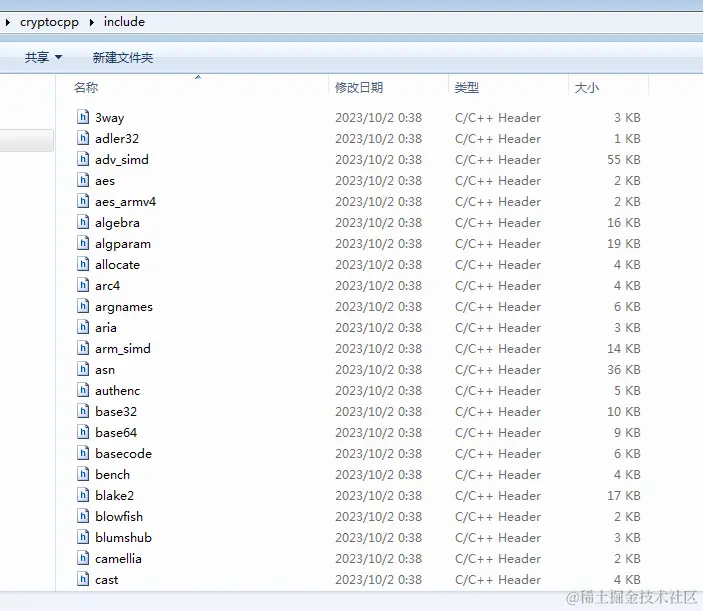Select the file name 3way
703x611 pixels.
click(x=109, y=117)
